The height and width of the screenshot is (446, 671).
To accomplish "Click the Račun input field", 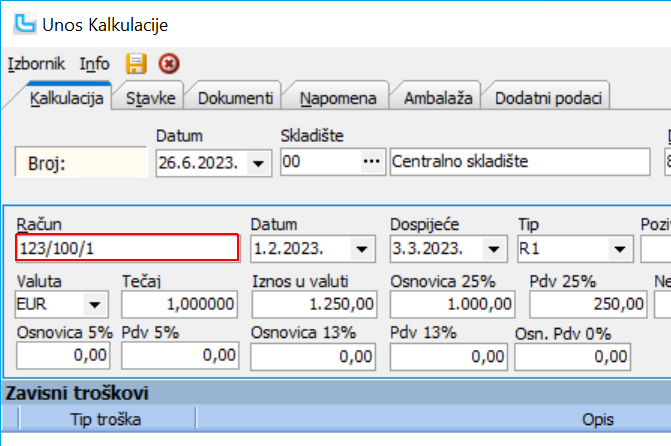I will [127, 248].
